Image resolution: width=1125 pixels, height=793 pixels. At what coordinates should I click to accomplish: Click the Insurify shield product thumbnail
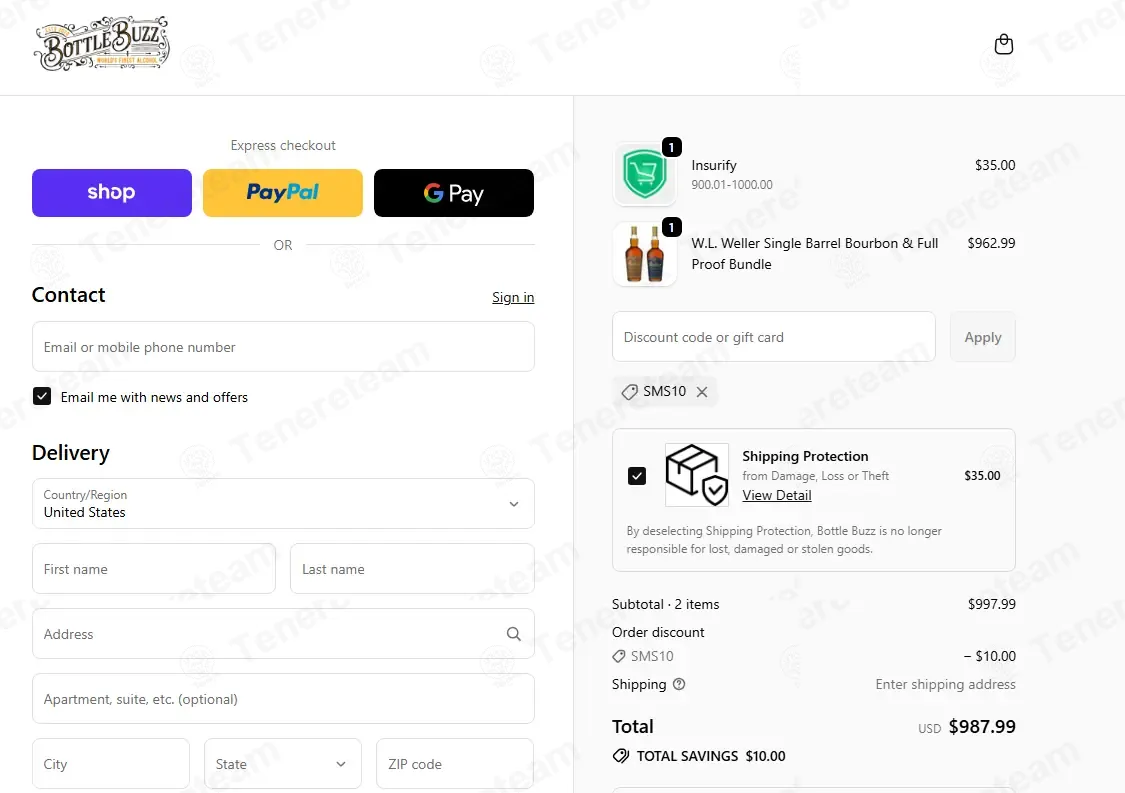click(645, 174)
